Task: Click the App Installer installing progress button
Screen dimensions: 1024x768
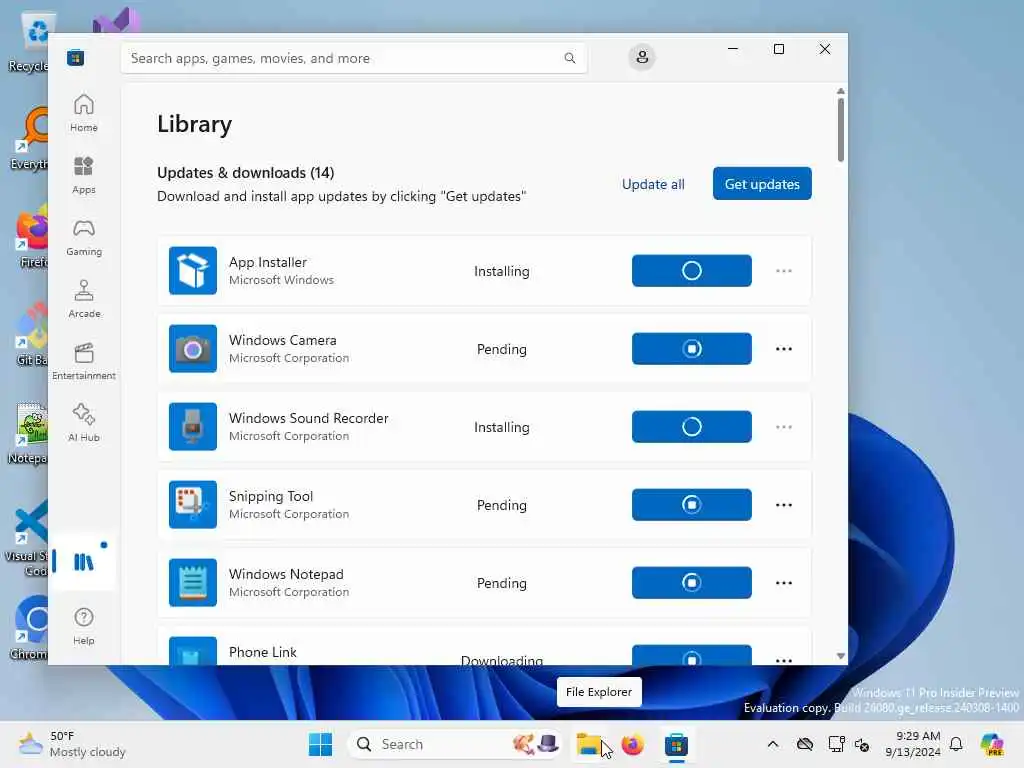Action: point(692,270)
